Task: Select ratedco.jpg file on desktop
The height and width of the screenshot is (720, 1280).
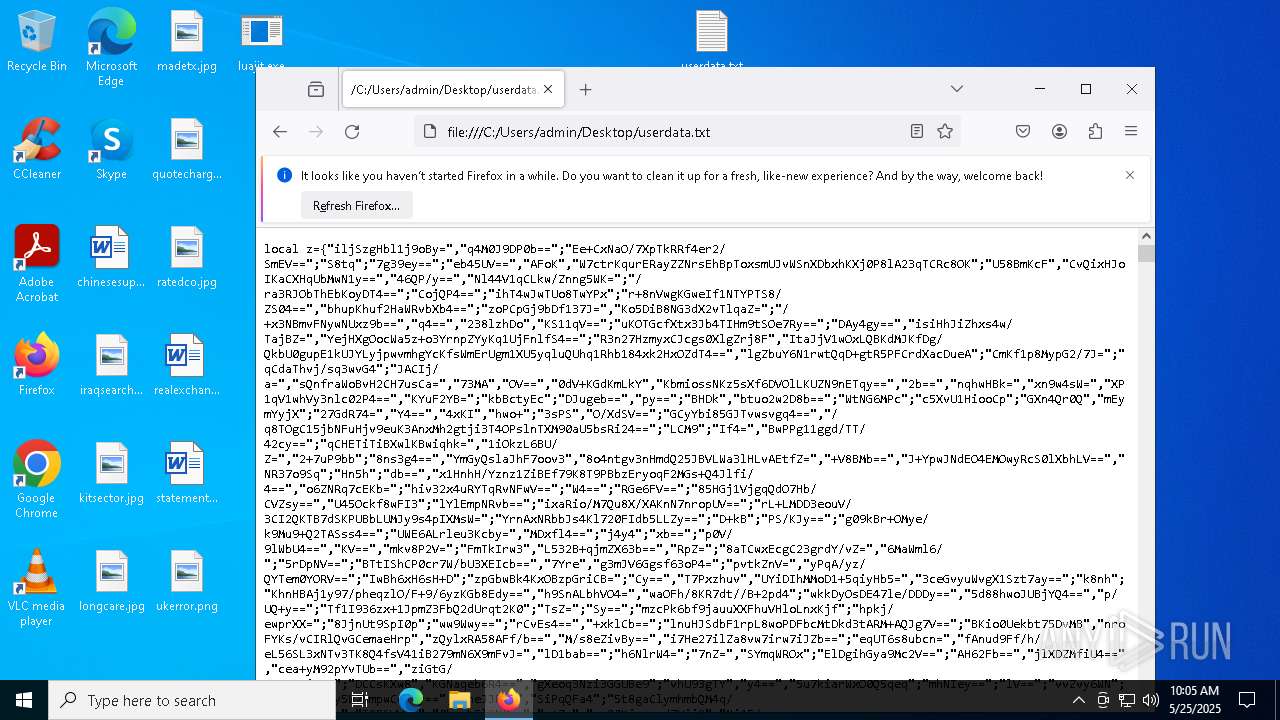Action: (187, 257)
